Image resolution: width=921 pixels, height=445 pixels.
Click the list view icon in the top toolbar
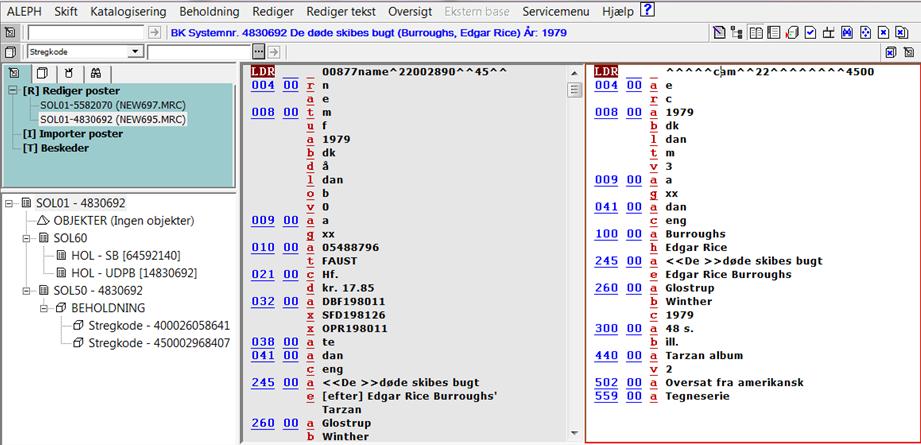point(774,33)
